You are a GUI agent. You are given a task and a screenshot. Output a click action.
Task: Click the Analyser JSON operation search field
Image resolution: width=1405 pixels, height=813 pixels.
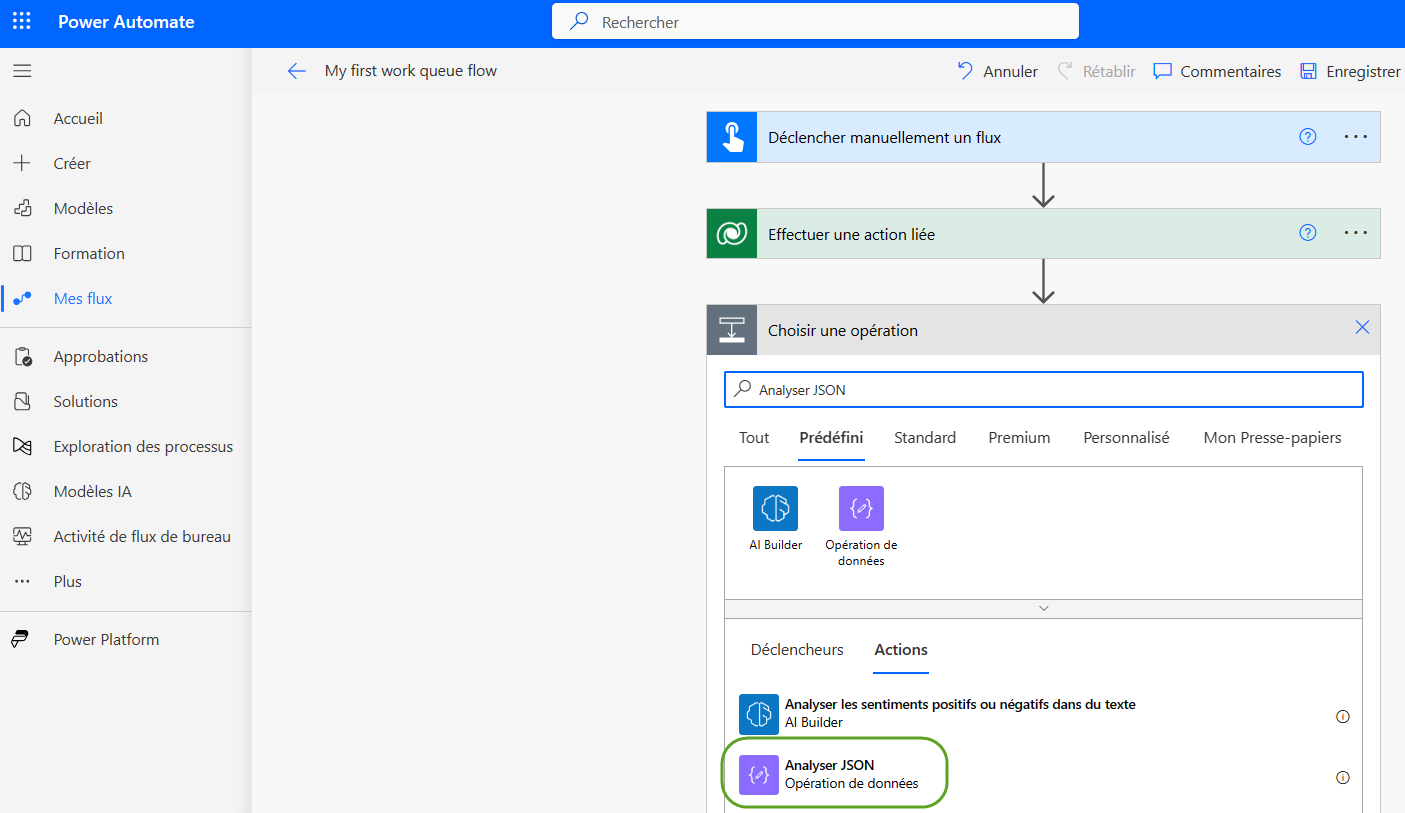pos(1043,390)
